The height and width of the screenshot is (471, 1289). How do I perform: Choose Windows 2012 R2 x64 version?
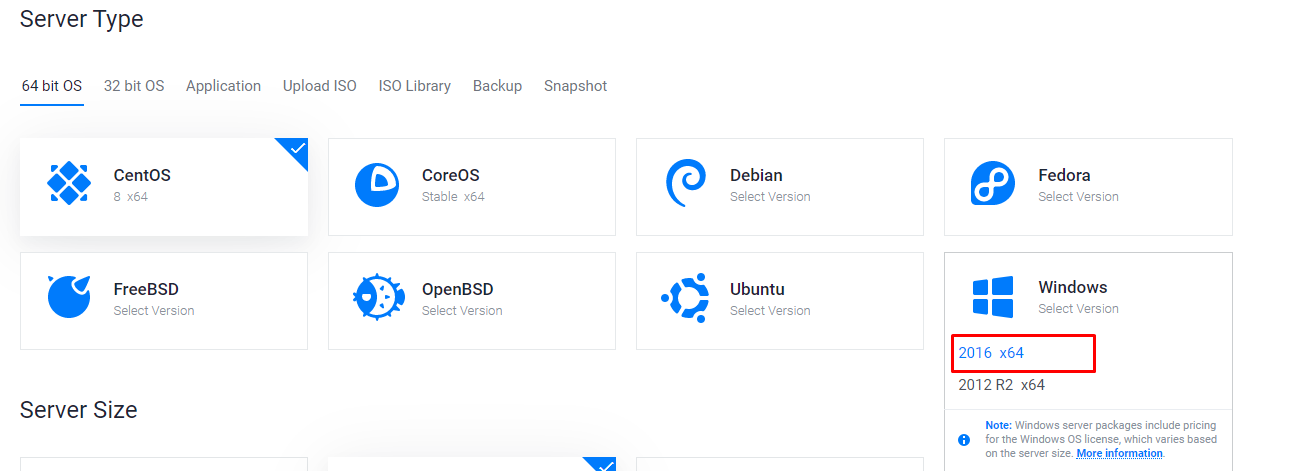[1001, 385]
